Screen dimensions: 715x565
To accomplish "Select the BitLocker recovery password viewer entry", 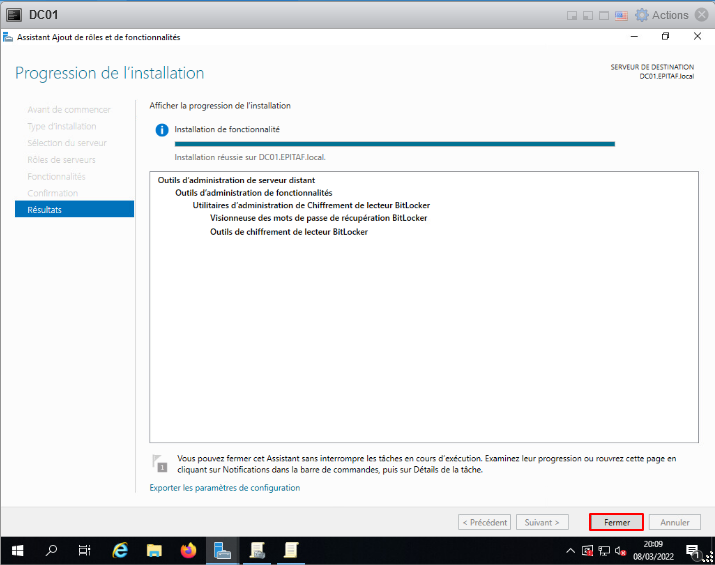I will 318,218.
